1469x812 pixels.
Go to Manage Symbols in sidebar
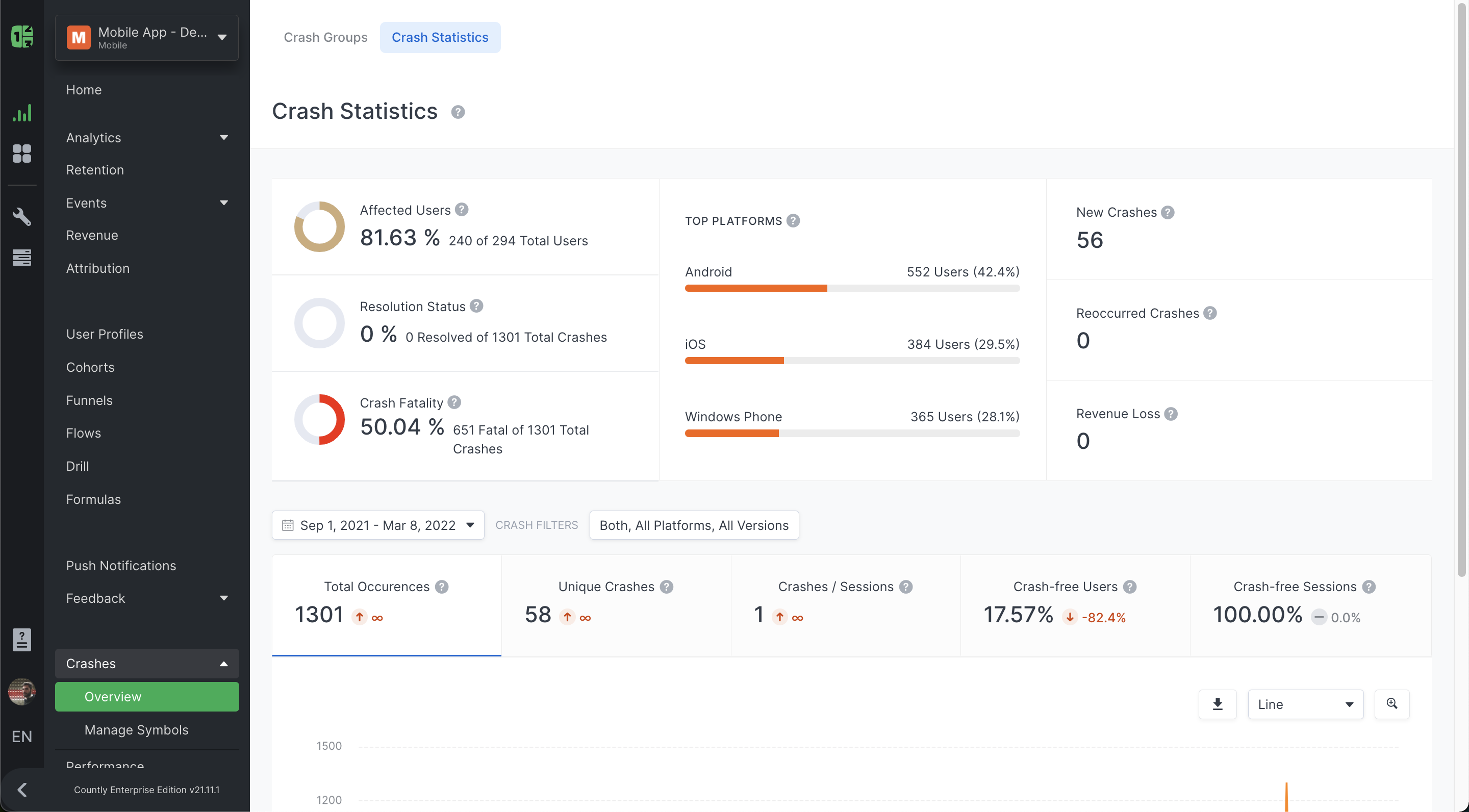coord(136,730)
